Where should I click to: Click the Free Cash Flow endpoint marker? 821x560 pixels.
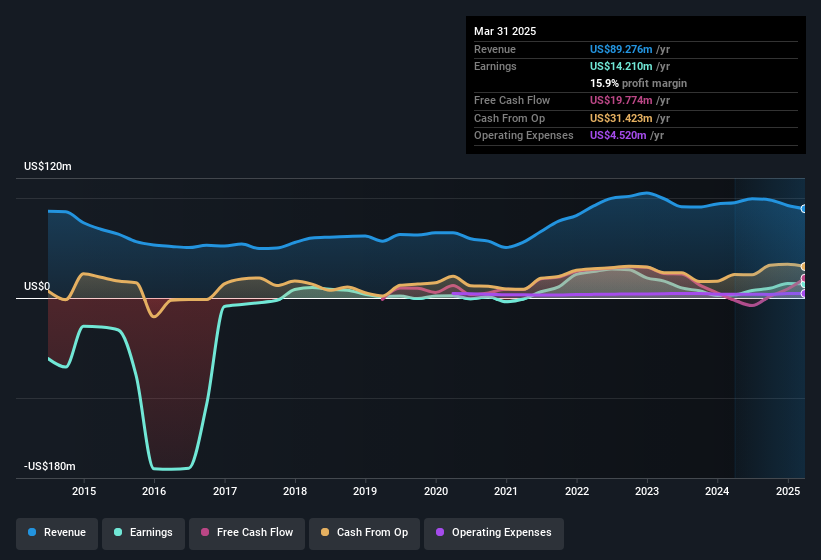(804, 278)
